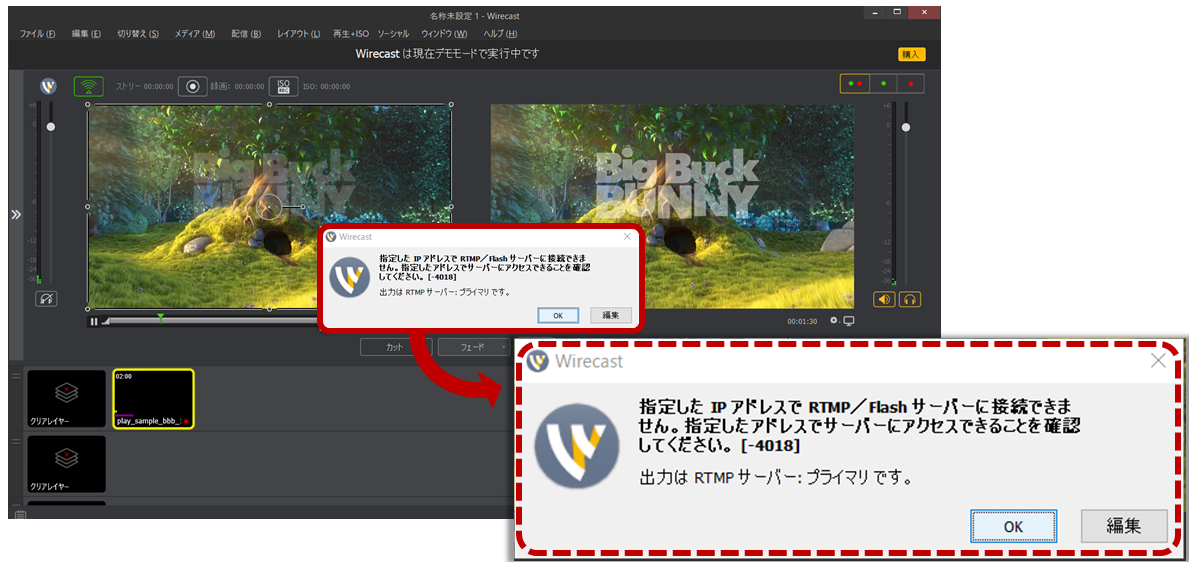The height and width of the screenshot is (562, 1189).
Task: Click OK in the magnified Wirecast dialog
Action: pyautogui.click(x=1013, y=526)
